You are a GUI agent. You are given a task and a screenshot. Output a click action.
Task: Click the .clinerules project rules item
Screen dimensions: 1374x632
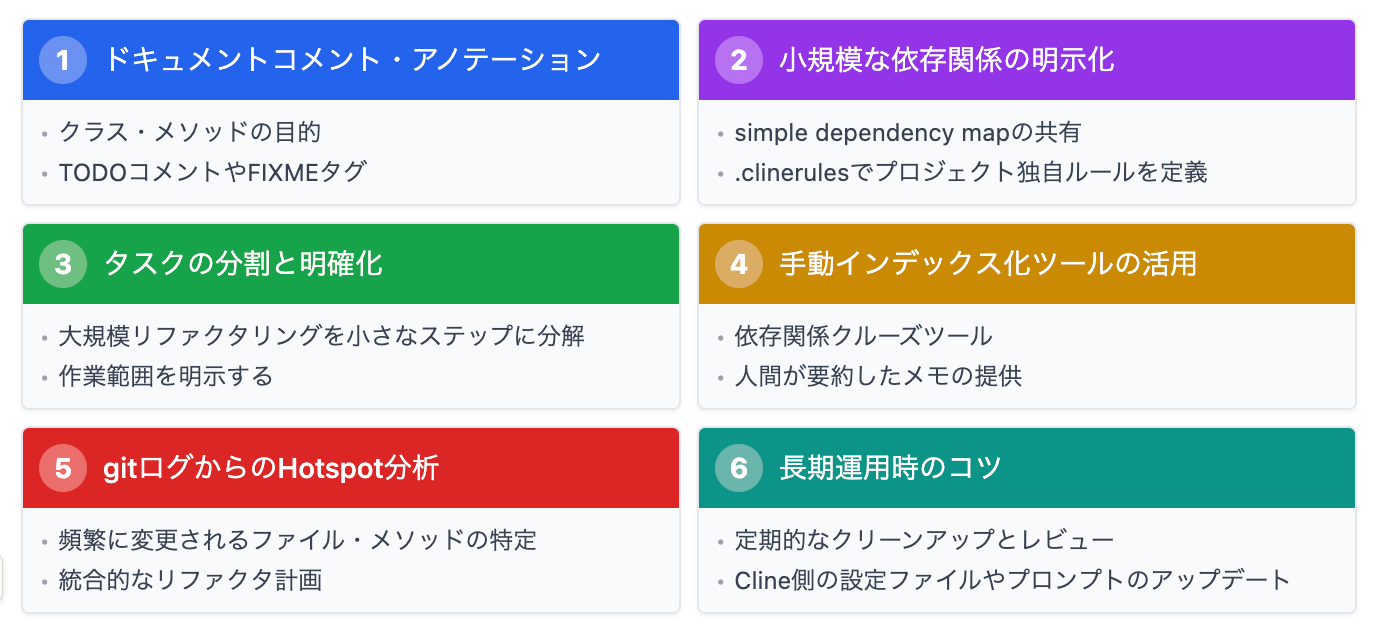(970, 172)
